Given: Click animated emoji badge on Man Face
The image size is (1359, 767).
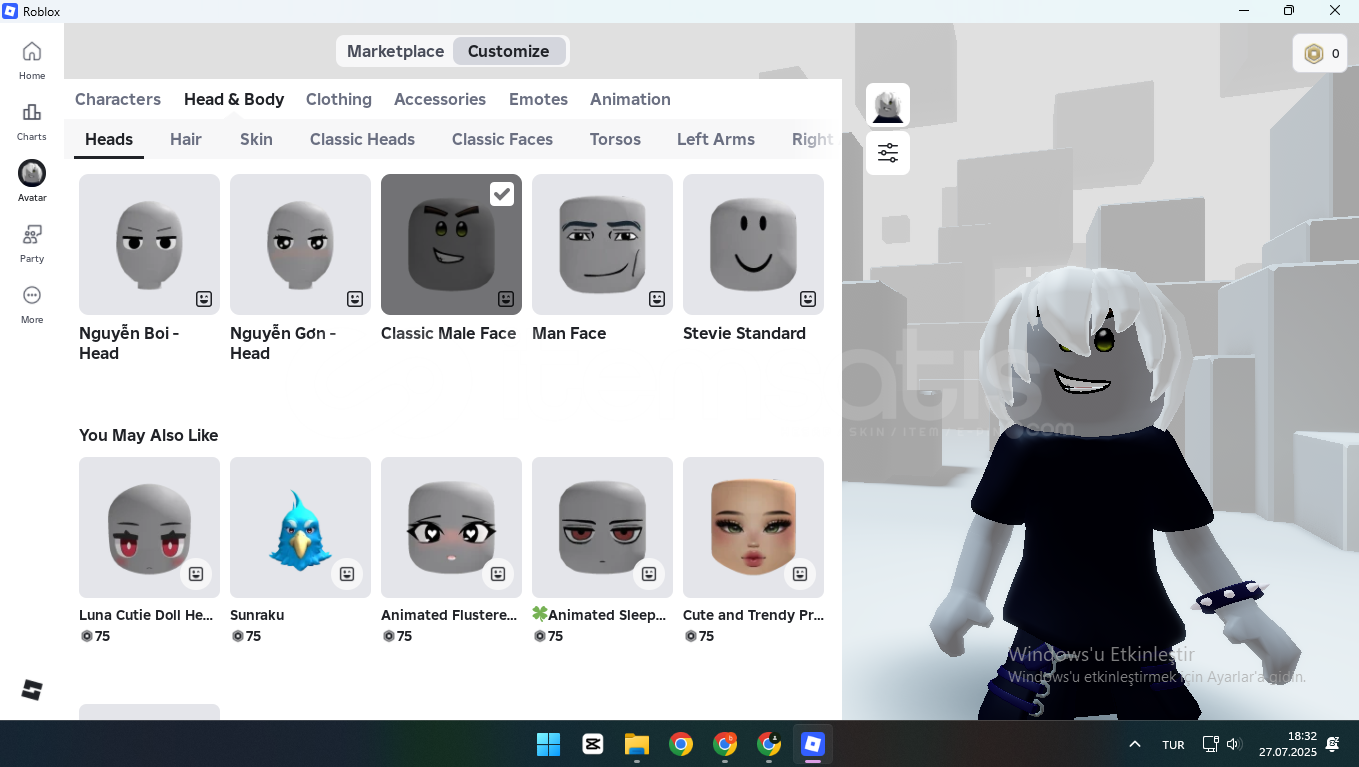Looking at the screenshot, I should 657,299.
